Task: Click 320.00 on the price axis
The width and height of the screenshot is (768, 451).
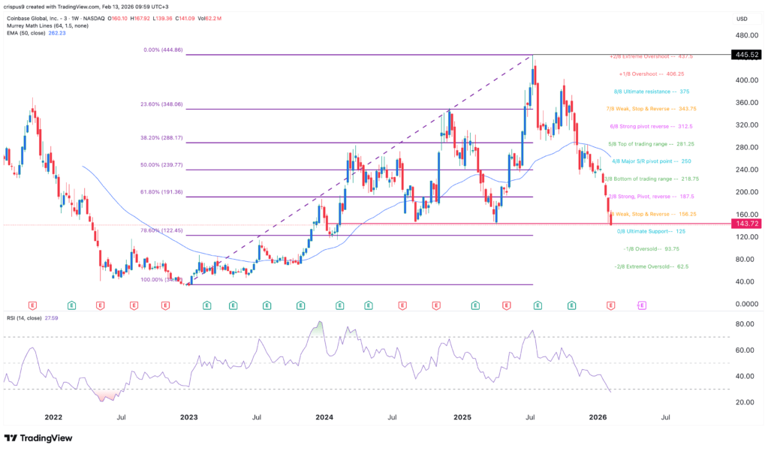Action: (x=746, y=125)
